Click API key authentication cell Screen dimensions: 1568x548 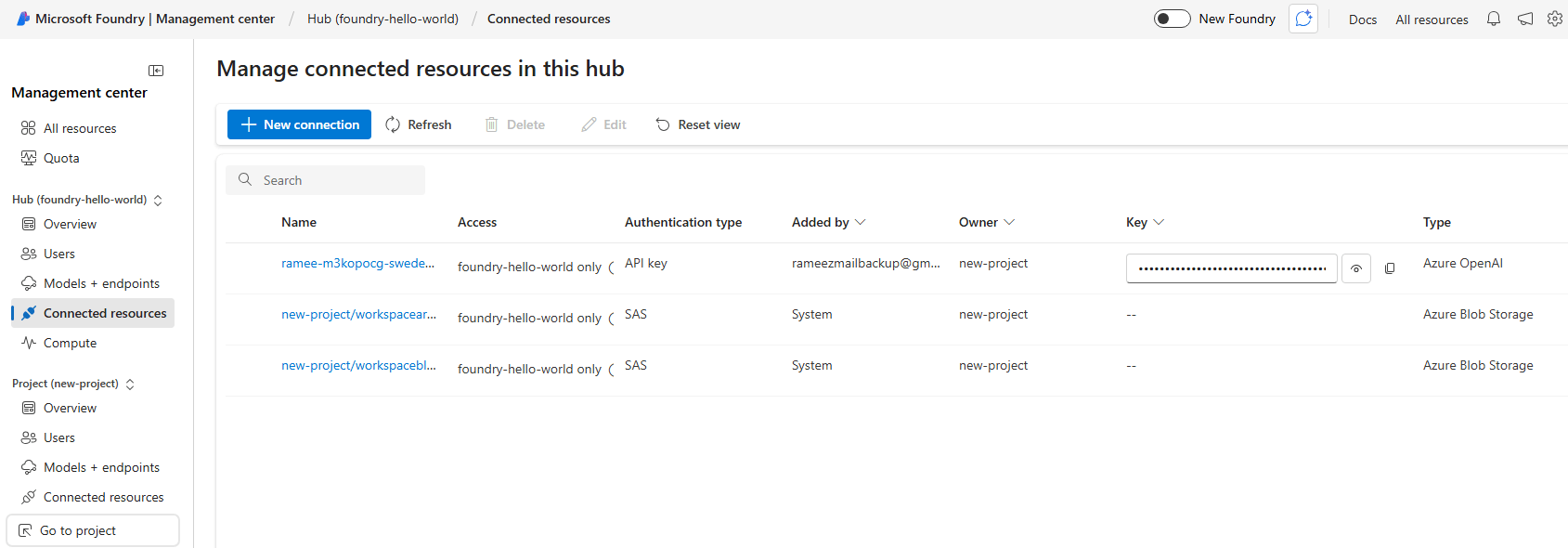tap(646, 263)
